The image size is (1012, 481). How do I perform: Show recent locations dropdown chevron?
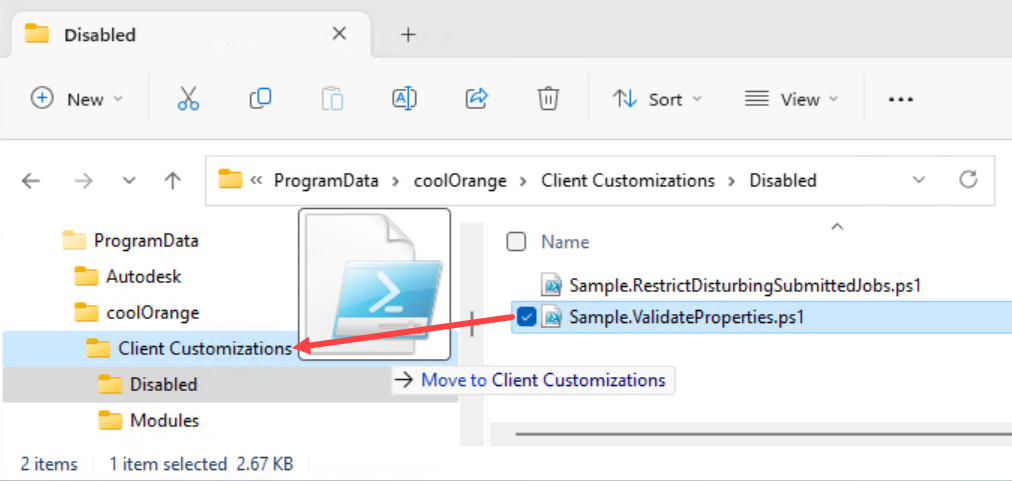129,180
